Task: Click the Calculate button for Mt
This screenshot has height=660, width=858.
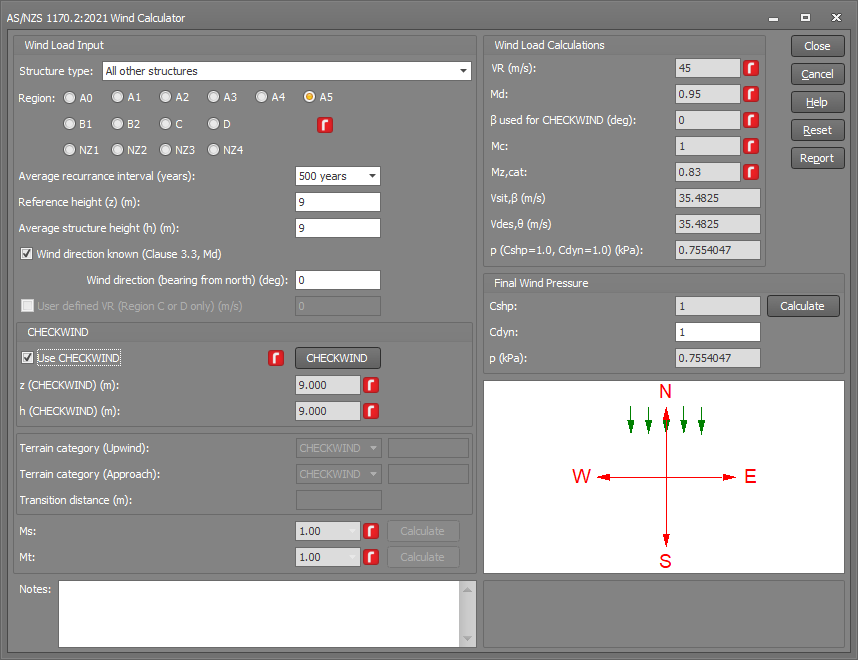Action: click(423, 557)
